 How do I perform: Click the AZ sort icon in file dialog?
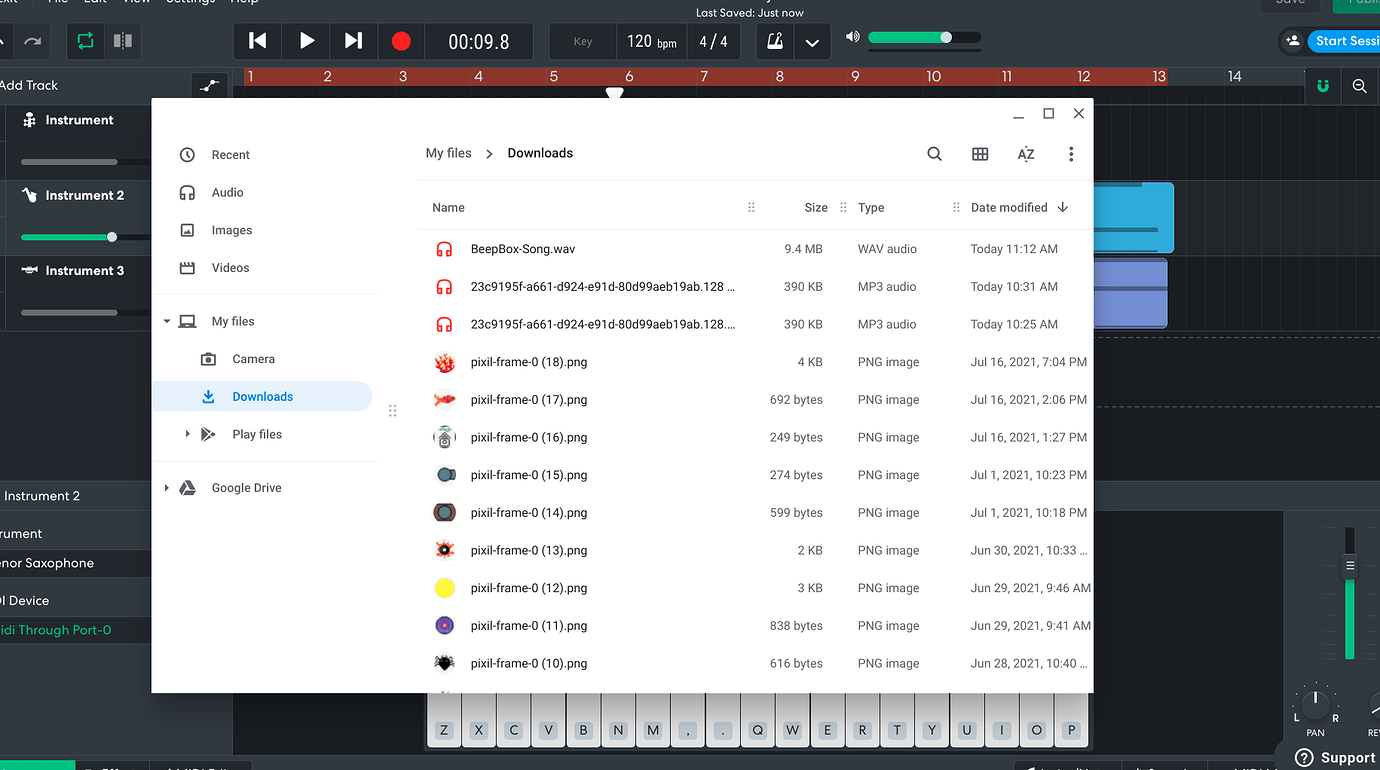tap(1026, 154)
